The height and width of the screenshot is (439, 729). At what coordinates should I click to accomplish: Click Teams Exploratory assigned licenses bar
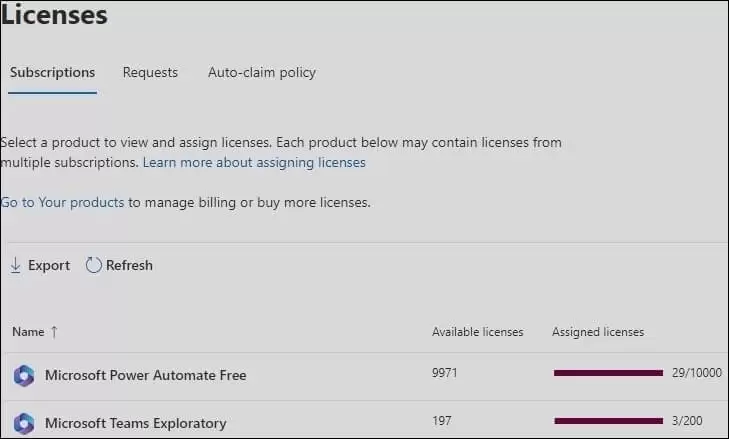coord(608,421)
